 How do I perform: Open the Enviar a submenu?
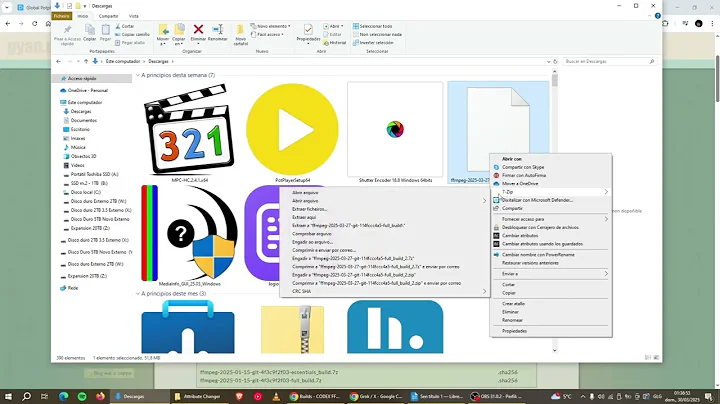pyautogui.click(x=551, y=274)
